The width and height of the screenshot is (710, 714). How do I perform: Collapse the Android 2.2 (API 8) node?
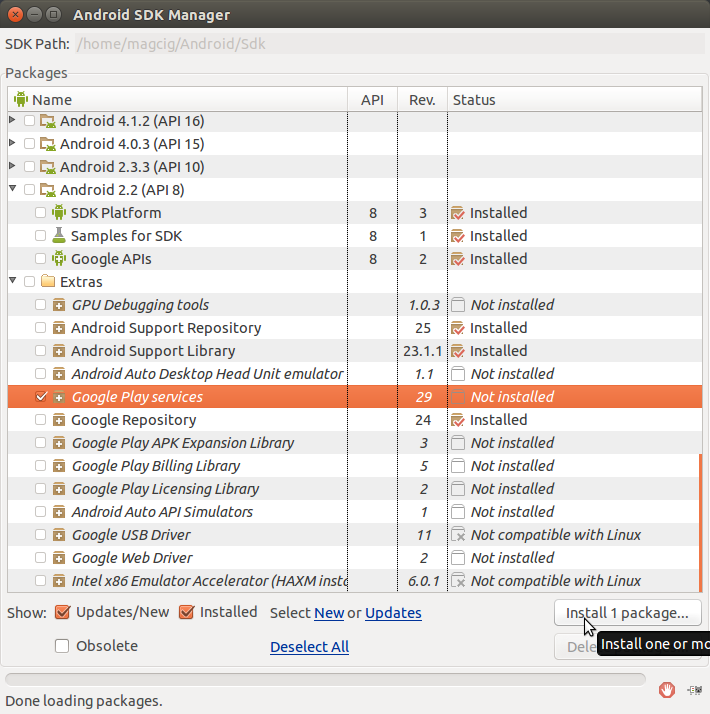click(13, 189)
